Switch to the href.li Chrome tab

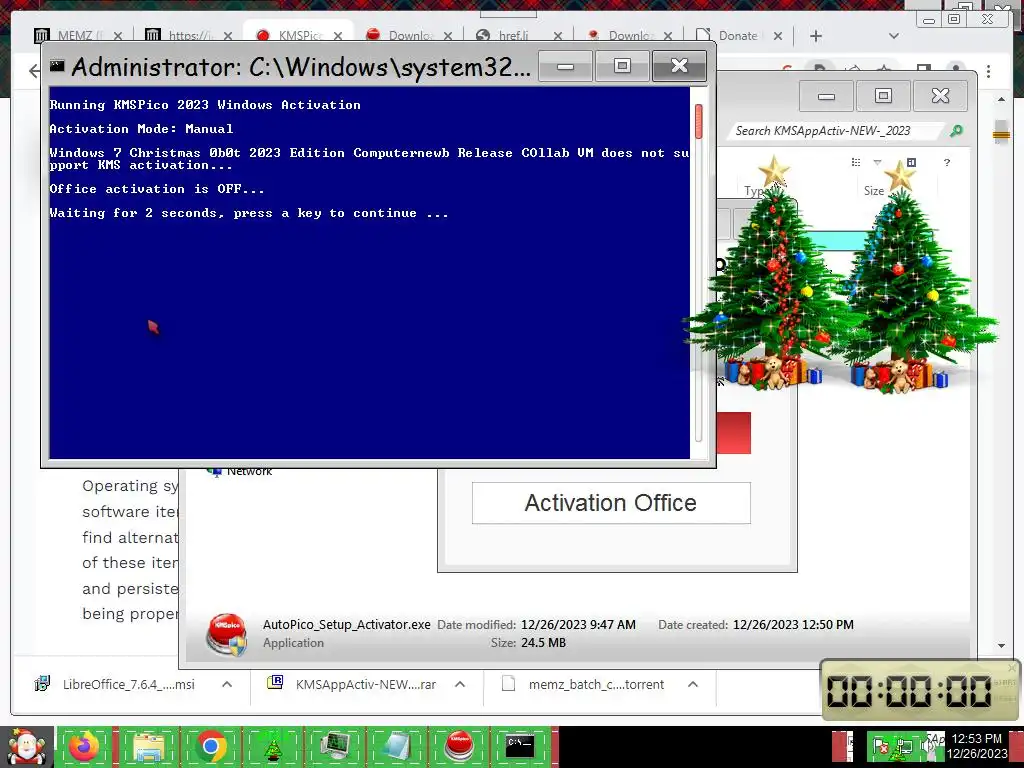point(513,35)
